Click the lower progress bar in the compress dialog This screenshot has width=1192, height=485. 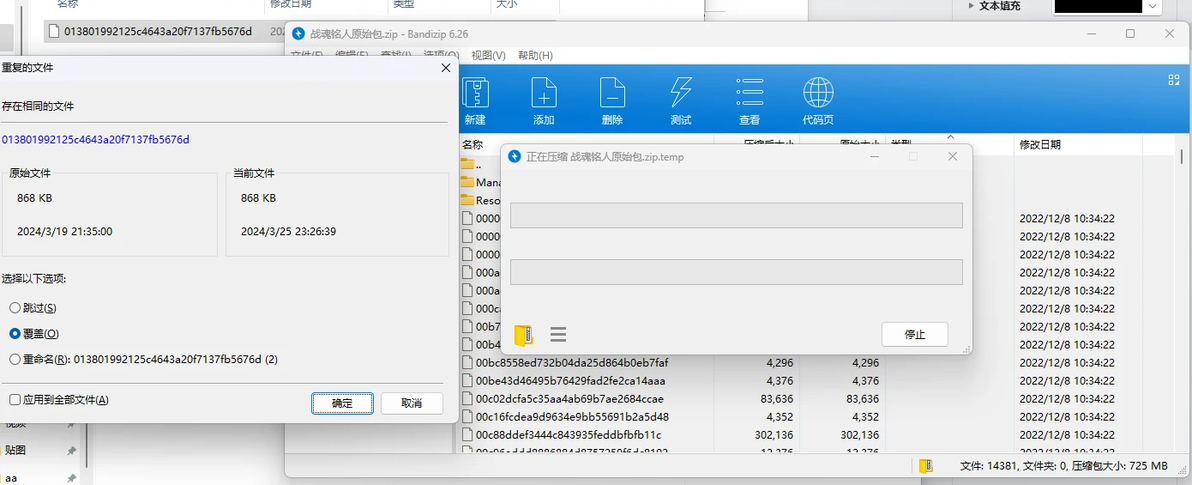pyautogui.click(x=736, y=272)
